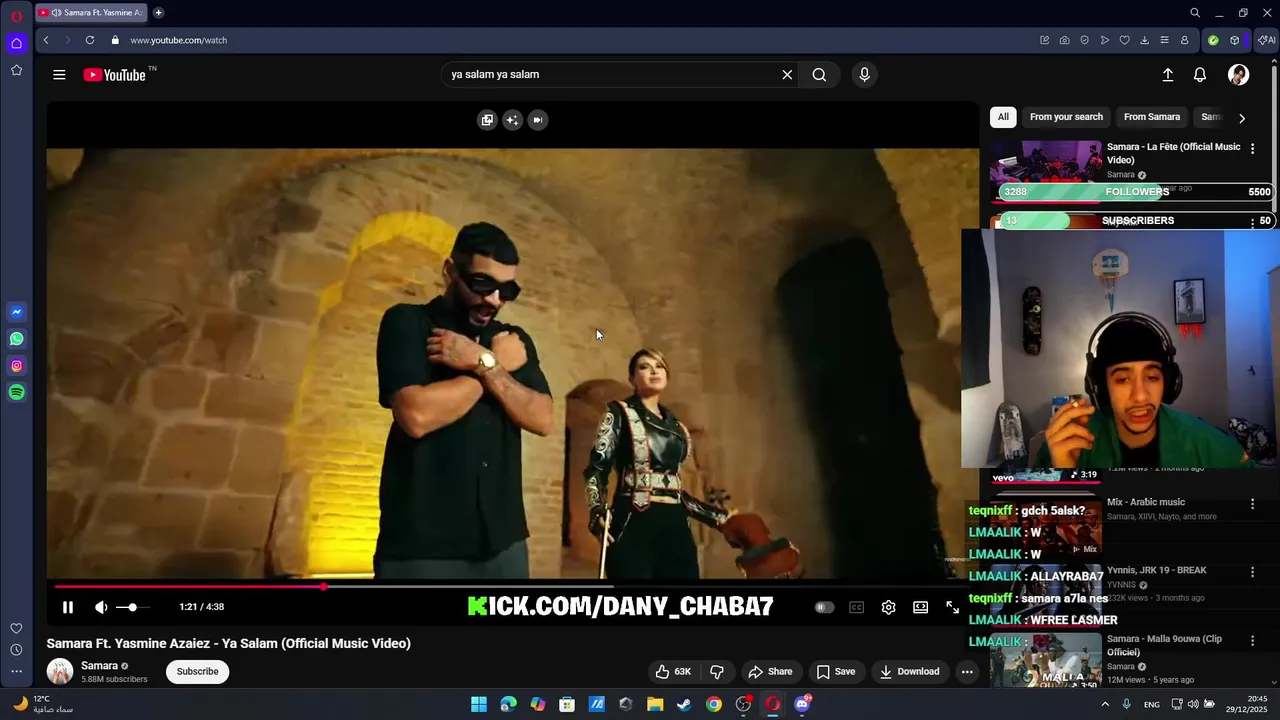The width and height of the screenshot is (1280, 720).
Task: Open more actions three-dot menu
Action: click(x=967, y=671)
